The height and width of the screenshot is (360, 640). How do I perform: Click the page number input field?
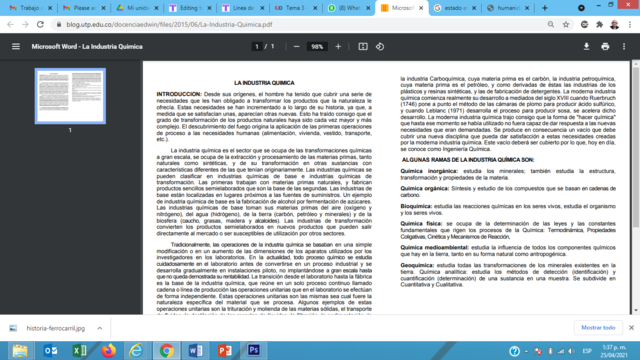point(257,47)
